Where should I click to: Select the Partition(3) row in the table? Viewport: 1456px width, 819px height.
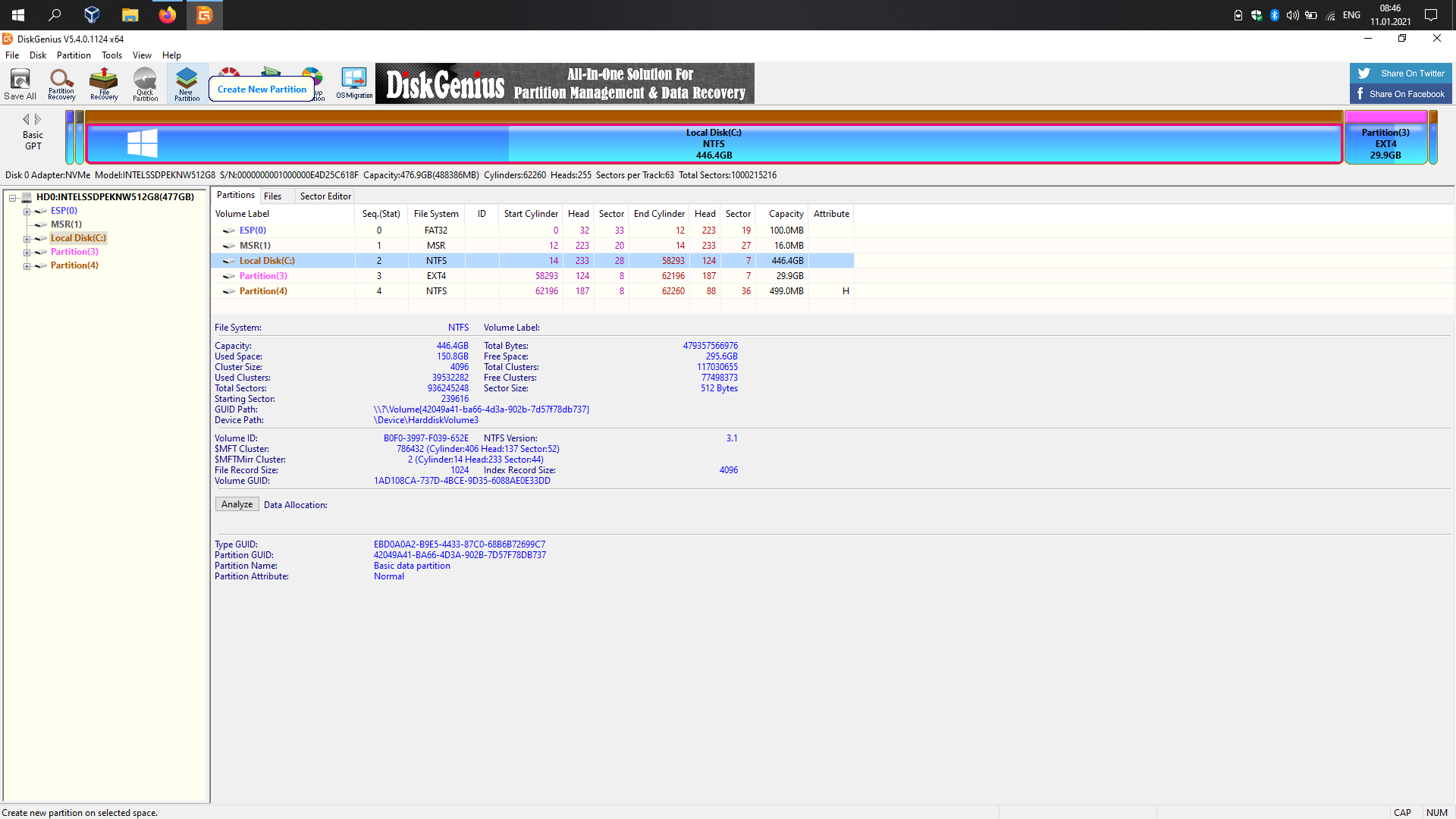(532, 276)
